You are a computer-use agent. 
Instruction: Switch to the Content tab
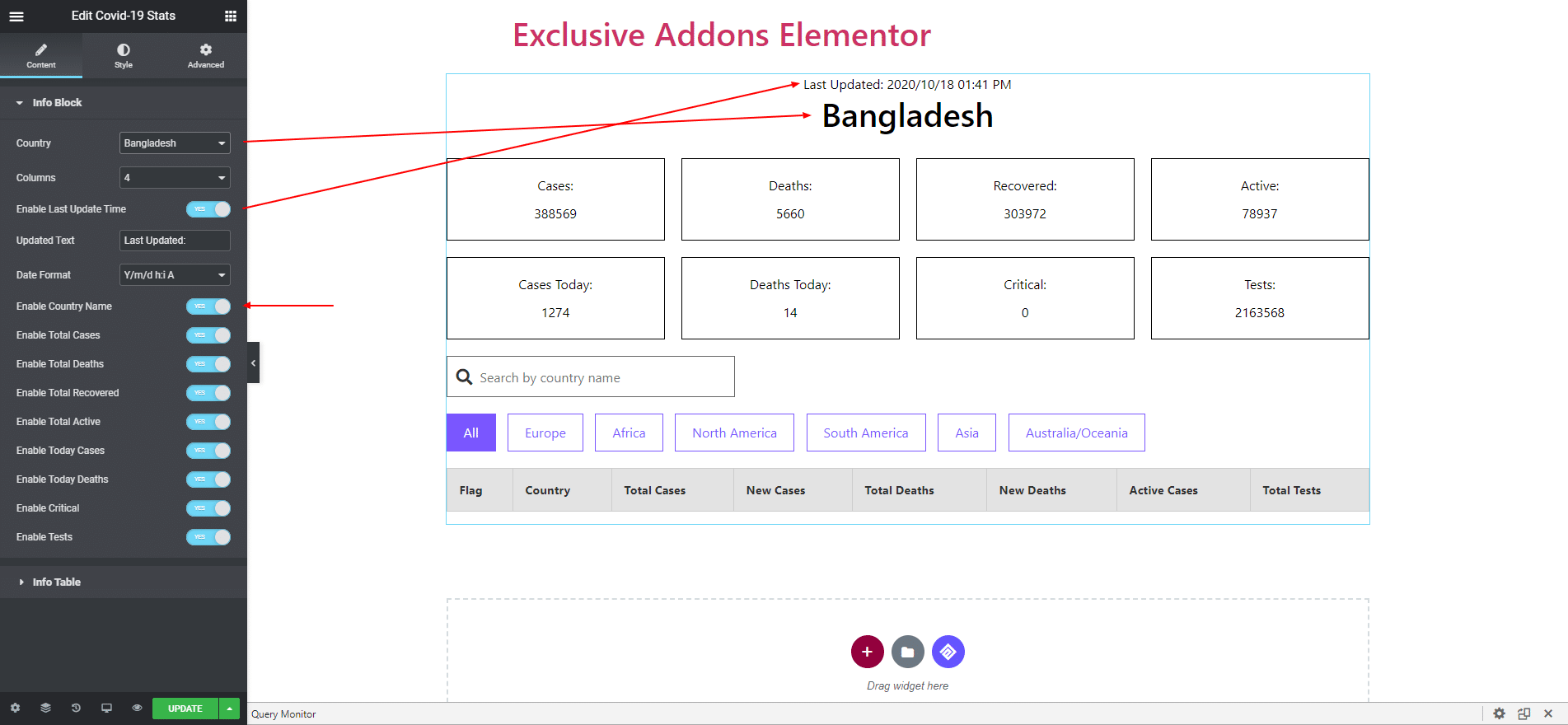41,55
